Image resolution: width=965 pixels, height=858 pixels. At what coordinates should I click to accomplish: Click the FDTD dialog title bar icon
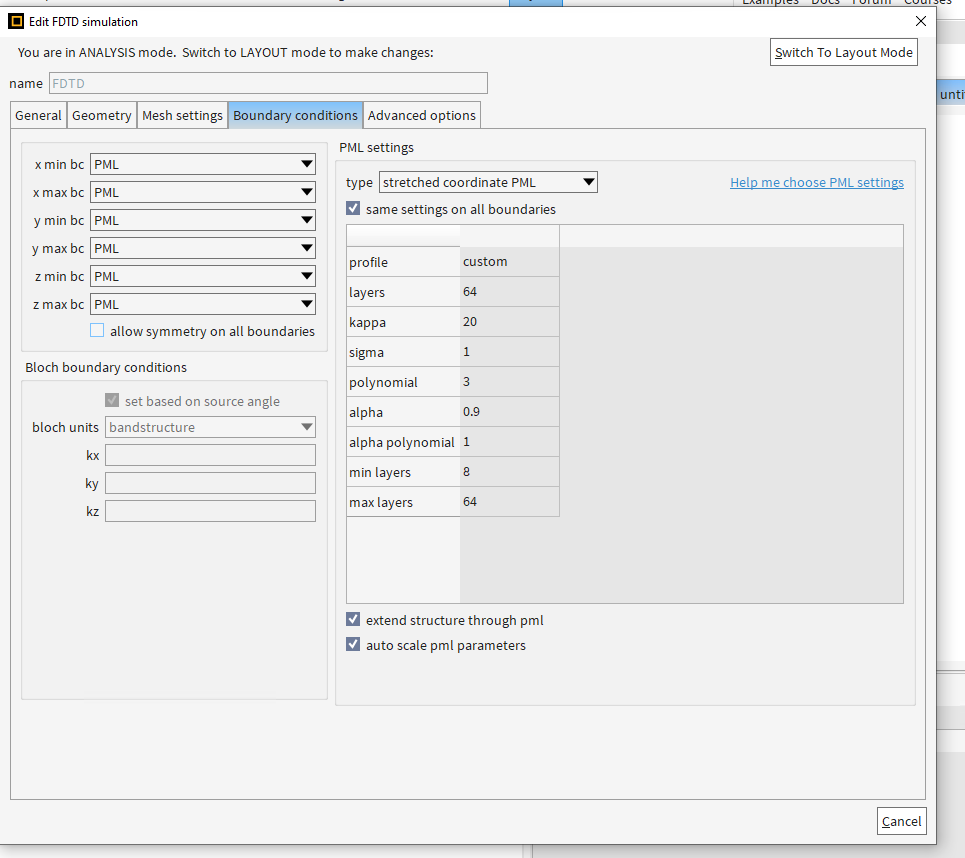pyautogui.click(x=16, y=21)
